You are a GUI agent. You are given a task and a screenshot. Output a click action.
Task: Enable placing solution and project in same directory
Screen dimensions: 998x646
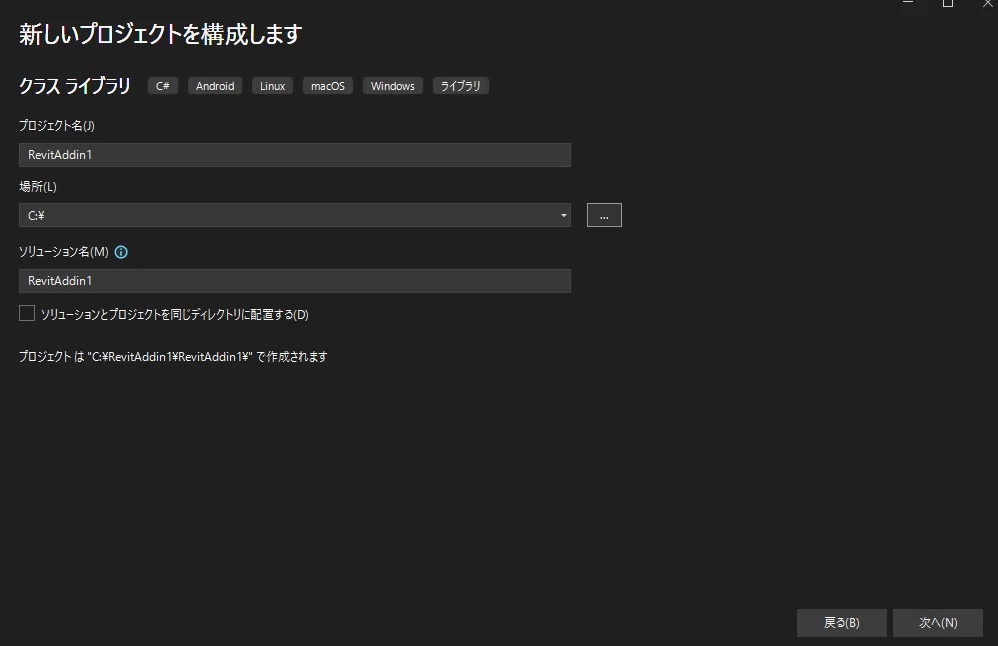(x=27, y=313)
